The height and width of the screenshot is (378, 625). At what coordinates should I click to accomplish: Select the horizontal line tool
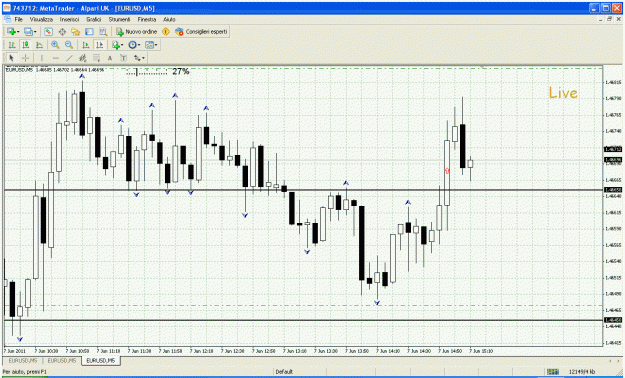(x=55, y=58)
